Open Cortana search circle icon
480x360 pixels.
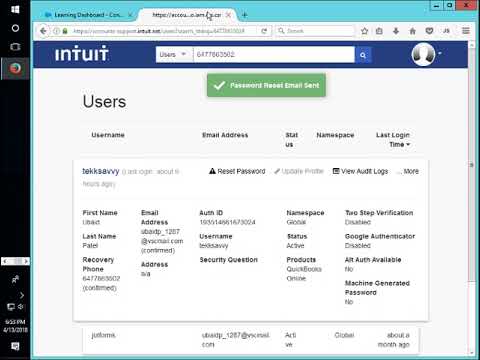point(15,28)
